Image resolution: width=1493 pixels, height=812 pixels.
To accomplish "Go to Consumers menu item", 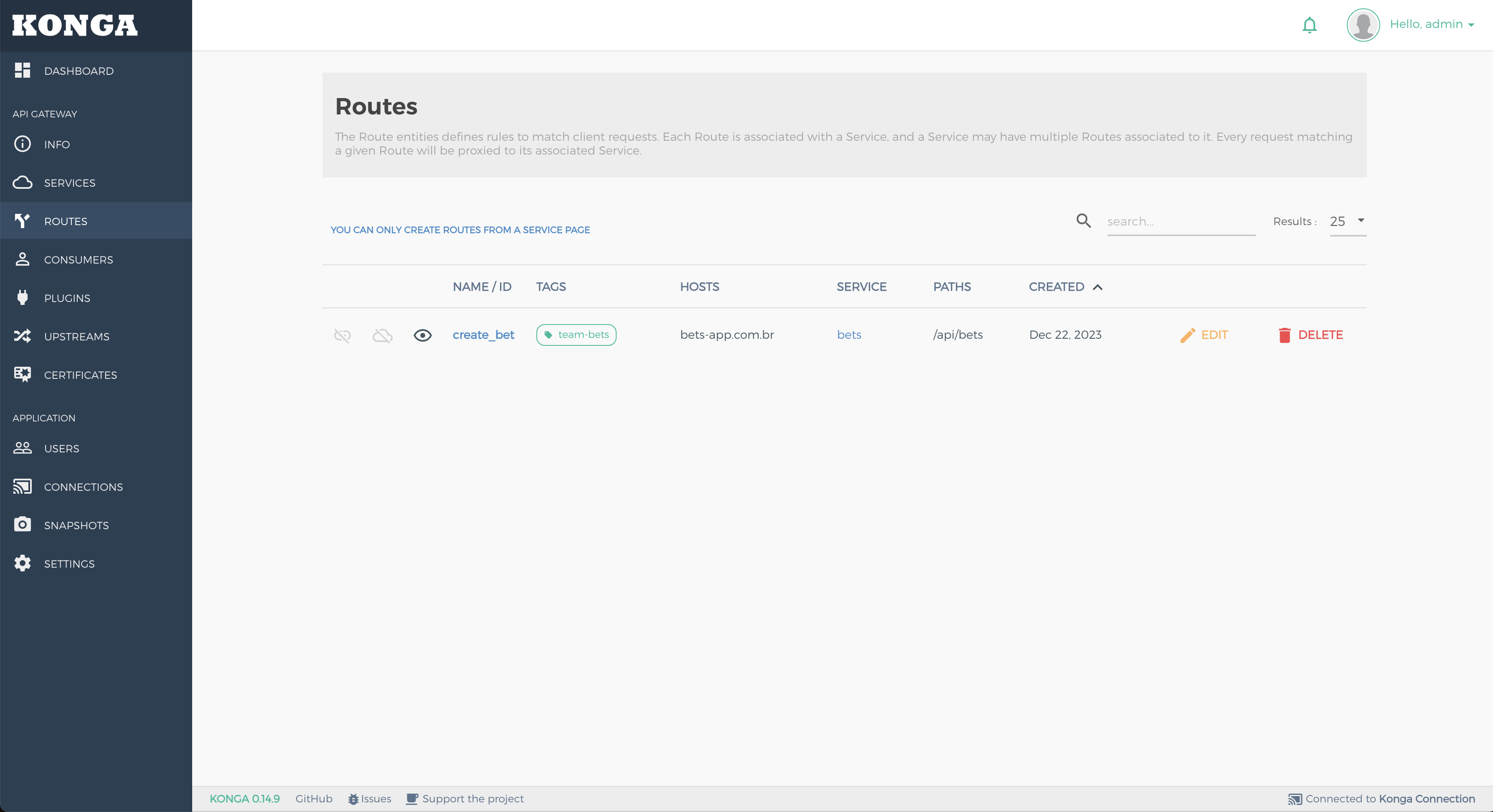I will tap(78, 260).
